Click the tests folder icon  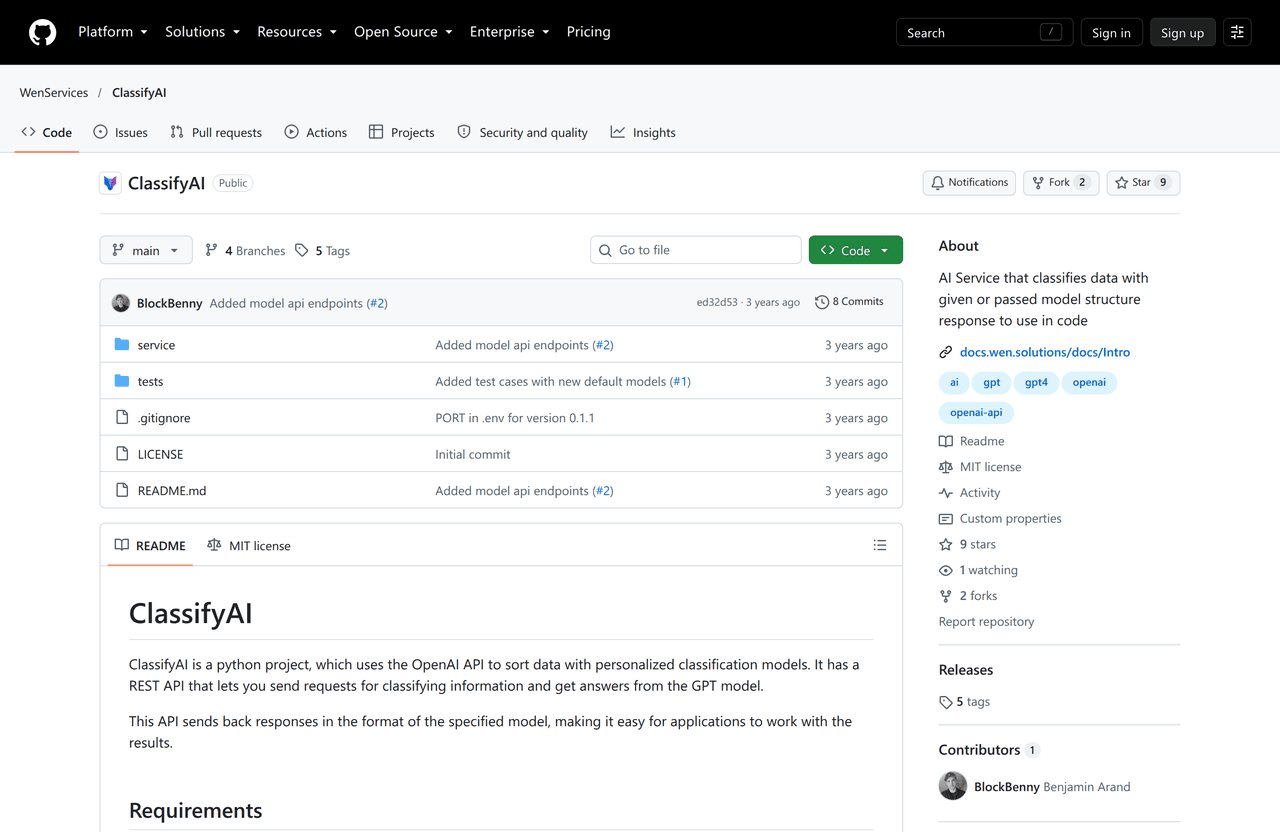(122, 381)
